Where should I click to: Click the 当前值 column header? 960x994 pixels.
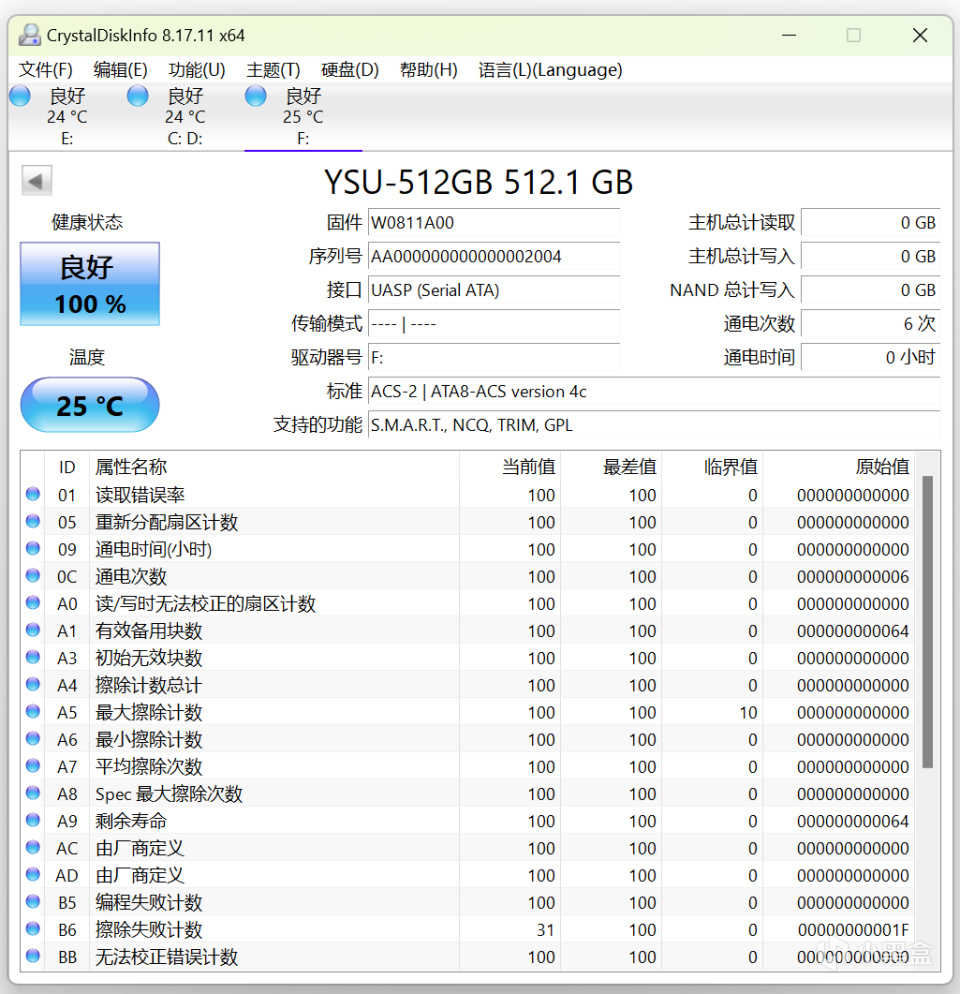510,467
